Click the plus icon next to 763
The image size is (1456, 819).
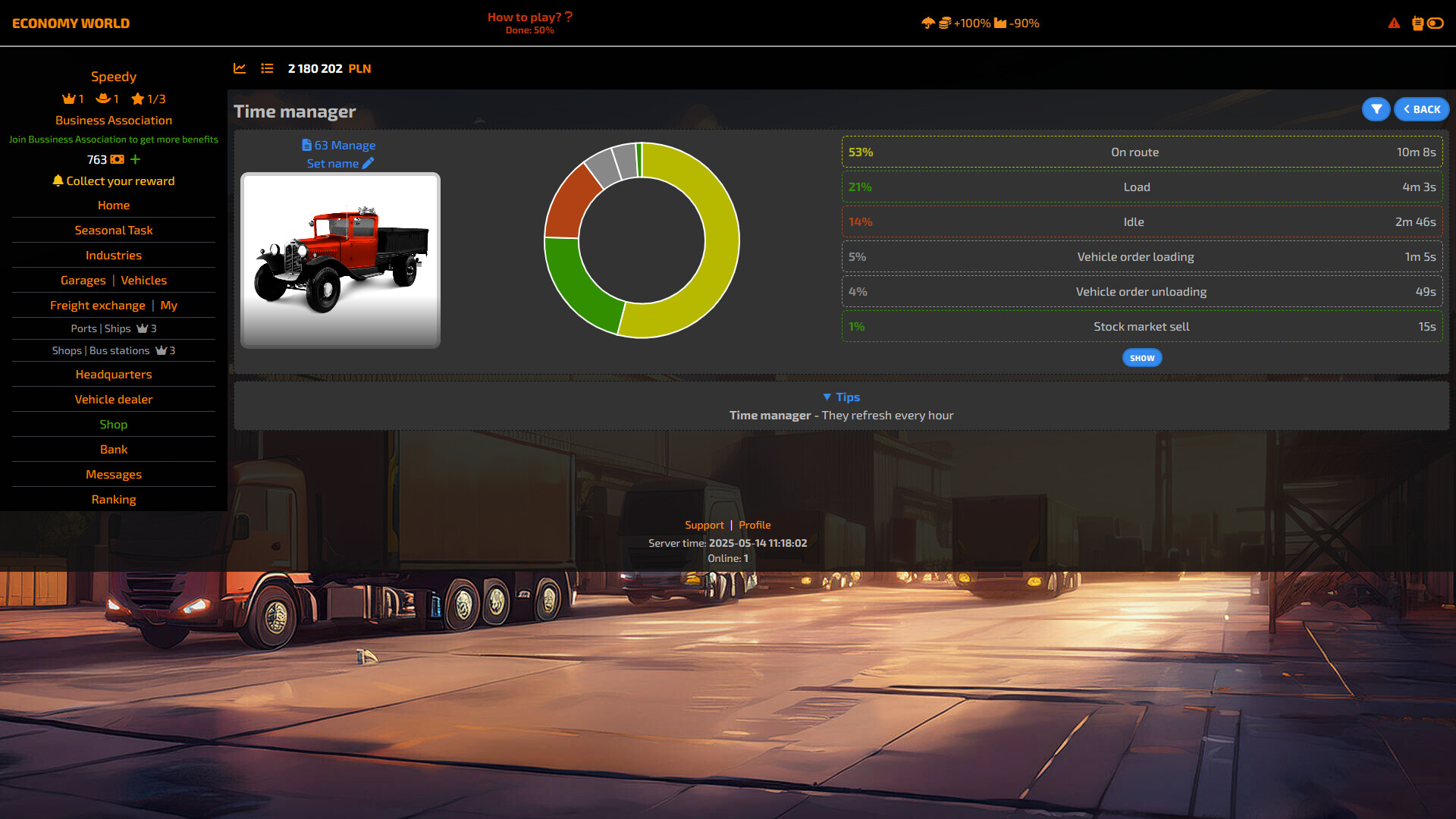[135, 160]
